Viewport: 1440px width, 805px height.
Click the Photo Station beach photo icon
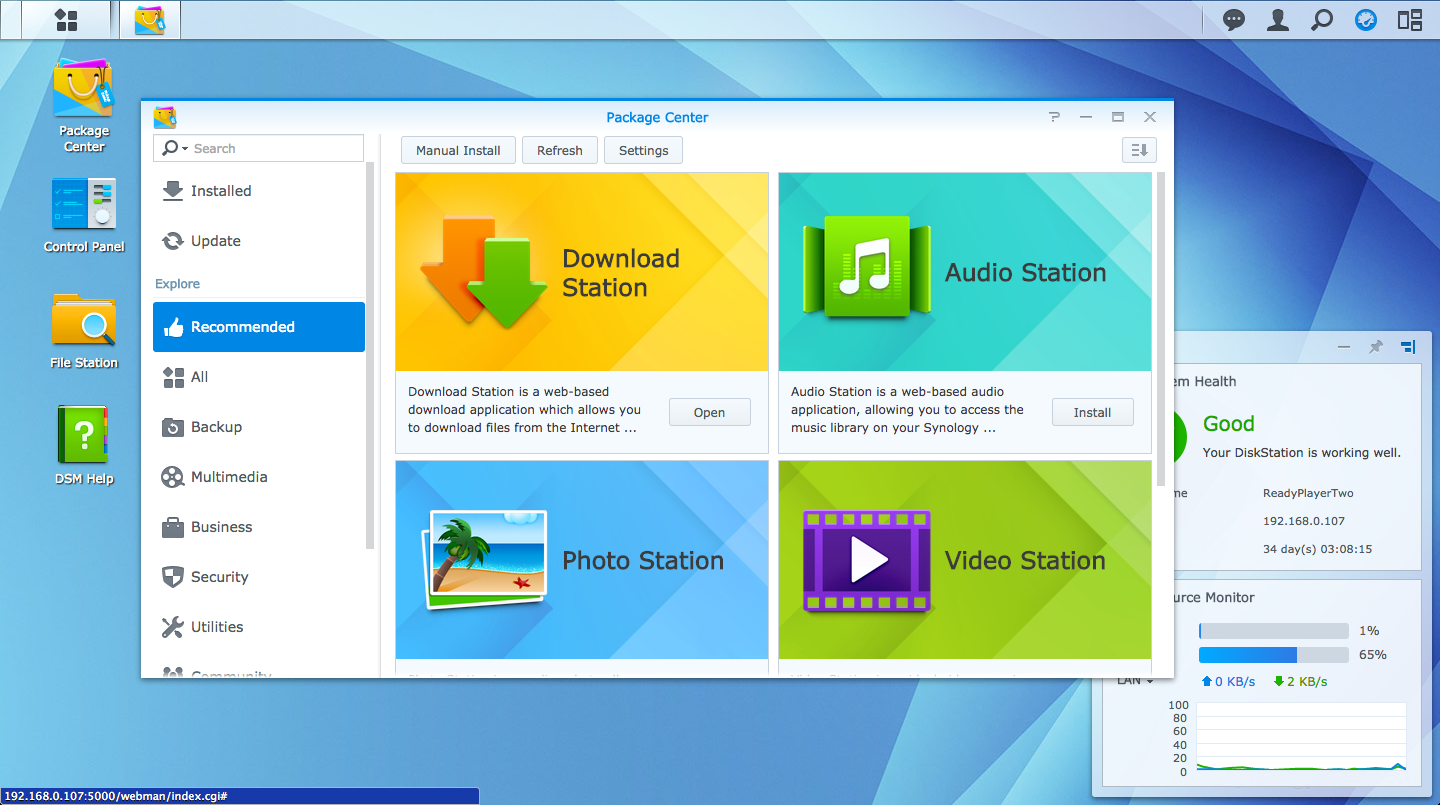tap(484, 560)
